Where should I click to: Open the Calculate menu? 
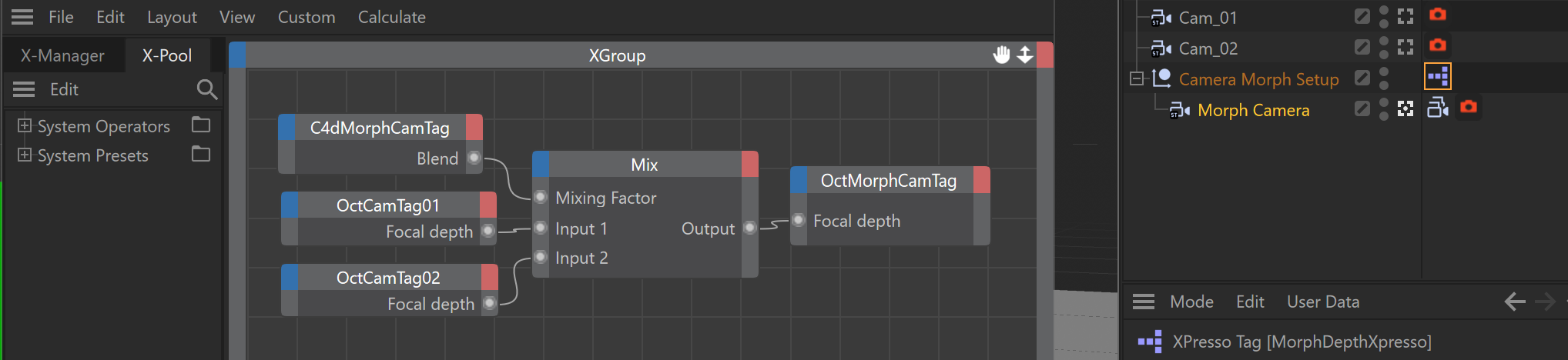click(391, 17)
